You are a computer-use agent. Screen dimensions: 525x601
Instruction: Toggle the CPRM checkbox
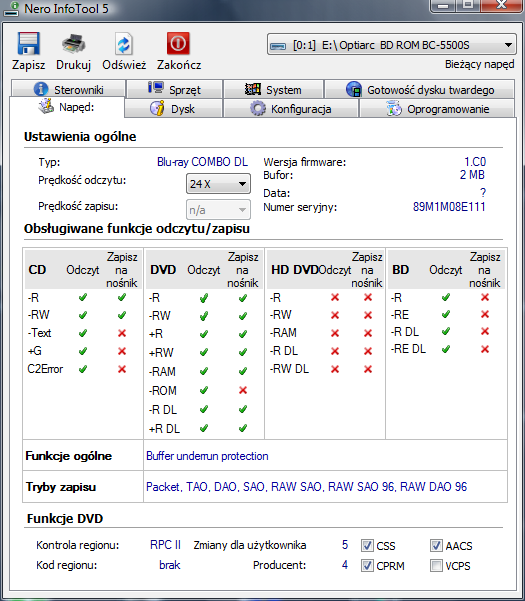point(367,565)
